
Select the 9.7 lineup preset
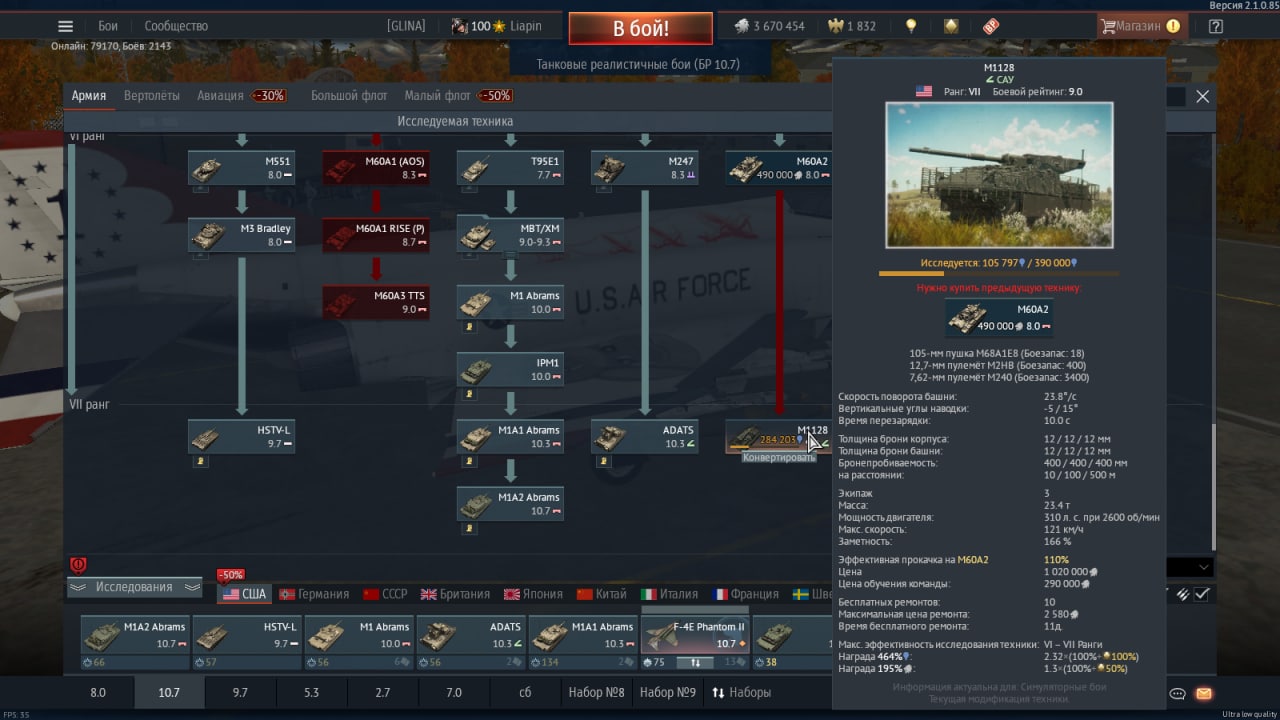coord(240,692)
